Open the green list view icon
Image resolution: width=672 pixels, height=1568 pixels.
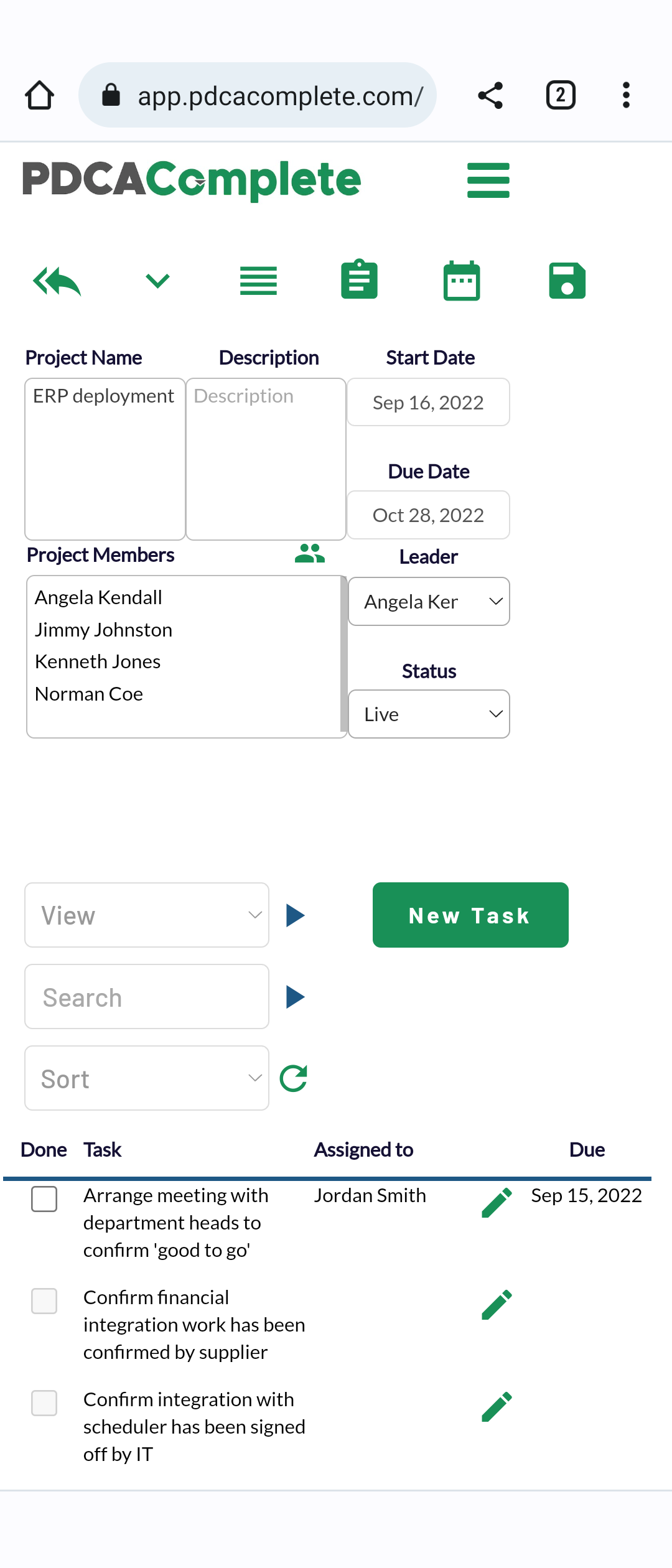tap(258, 281)
